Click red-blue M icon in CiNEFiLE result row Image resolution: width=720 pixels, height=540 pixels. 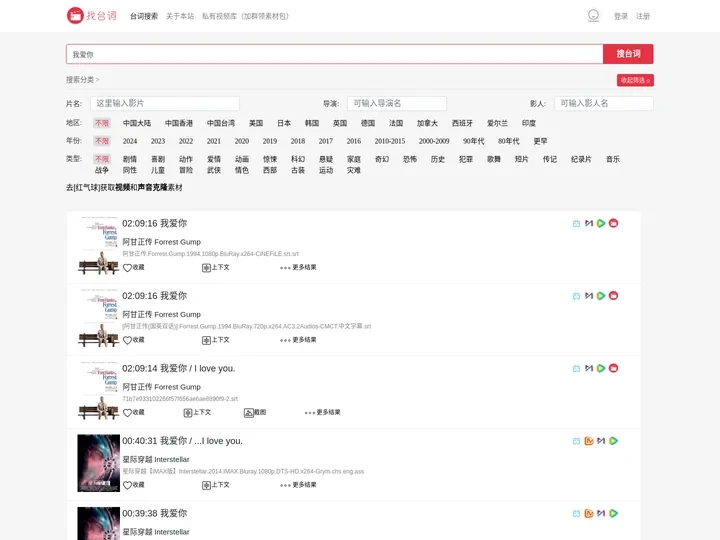[589, 223]
